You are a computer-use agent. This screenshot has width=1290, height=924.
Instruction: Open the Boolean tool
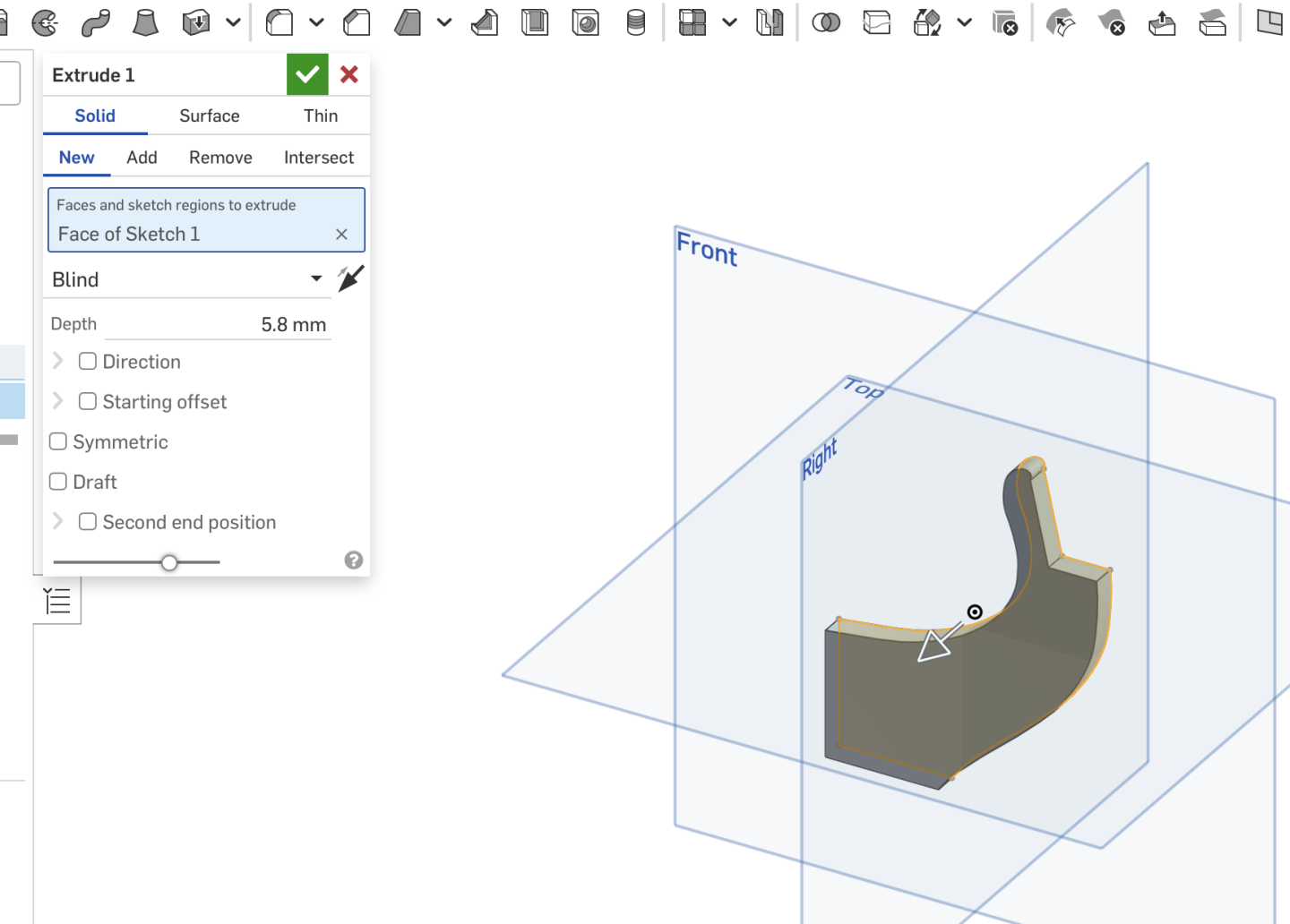827,22
